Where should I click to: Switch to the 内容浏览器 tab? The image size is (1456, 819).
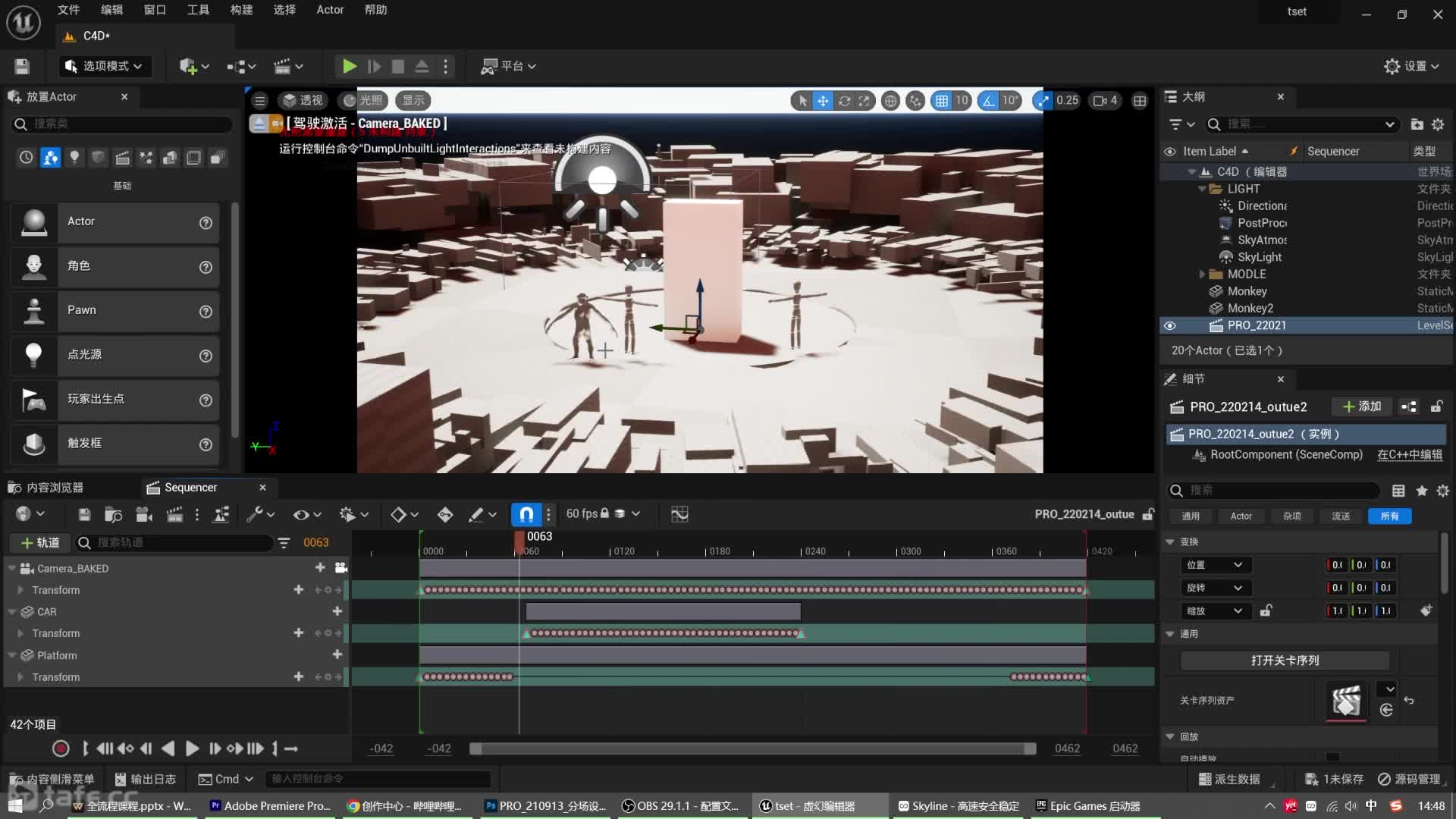[x=47, y=488]
